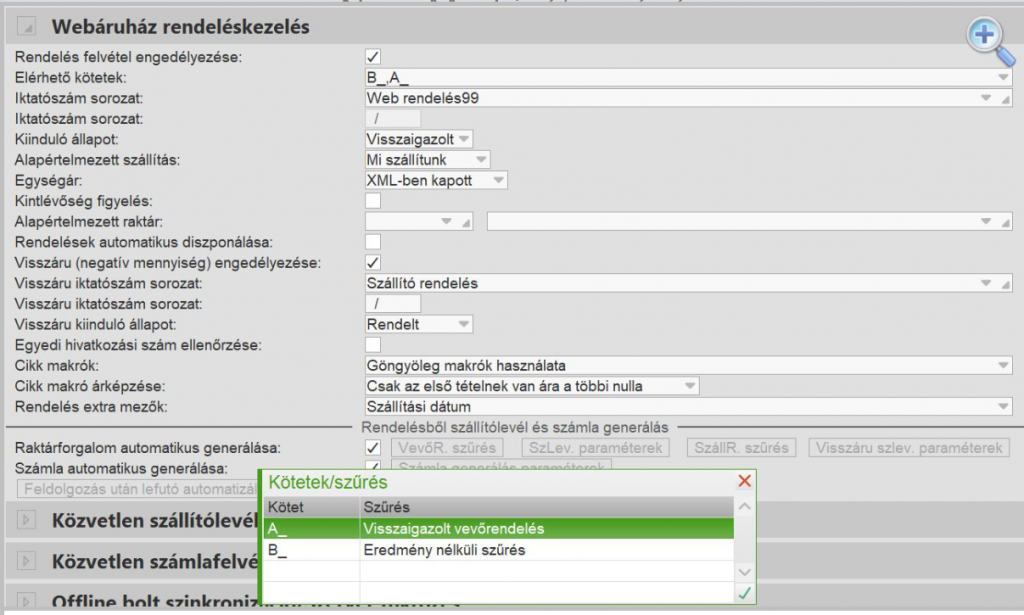This screenshot has width=1024, height=615.
Task: Close the Kötetek/szűrés popup with red X
Action: [x=744, y=481]
